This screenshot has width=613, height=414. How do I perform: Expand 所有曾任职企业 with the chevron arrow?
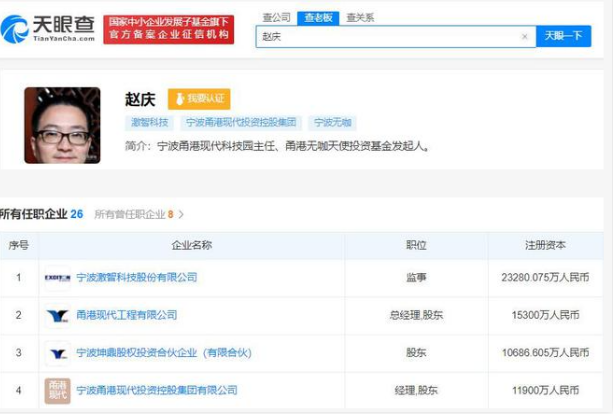point(181,214)
